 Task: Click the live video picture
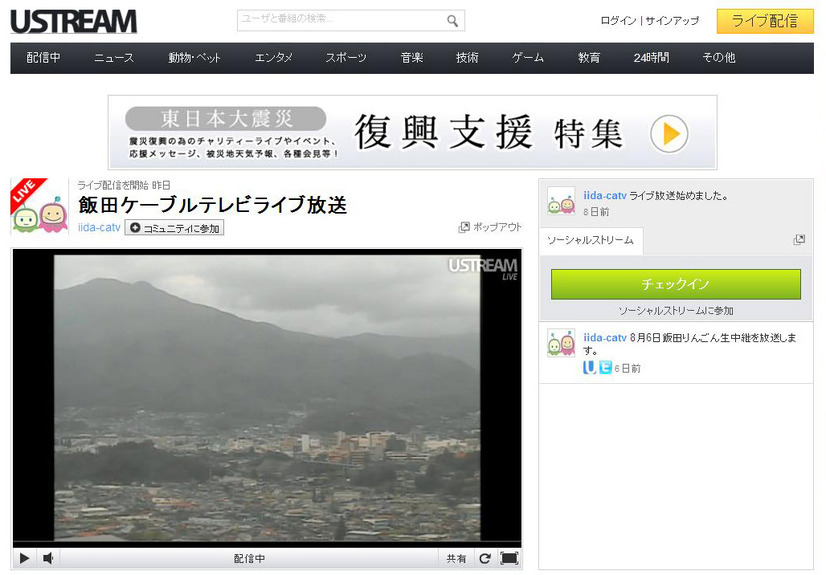click(x=267, y=398)
